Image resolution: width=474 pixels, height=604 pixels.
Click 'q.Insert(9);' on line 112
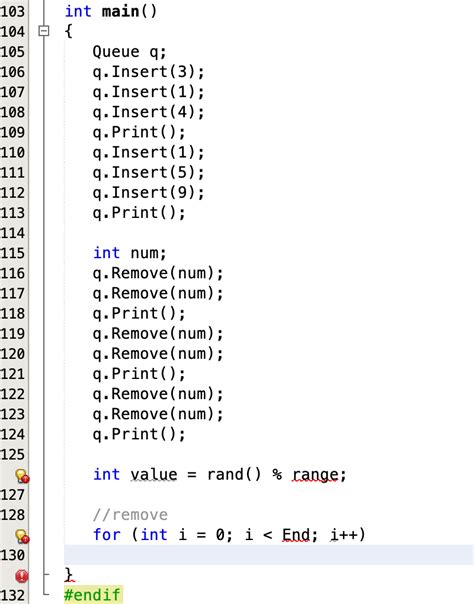point(148,193)
